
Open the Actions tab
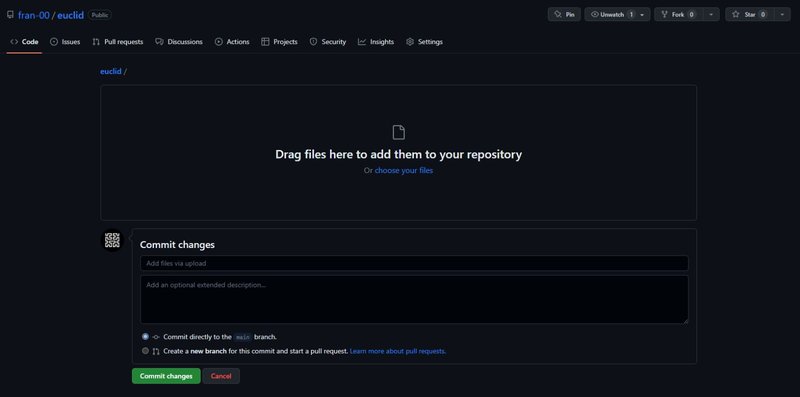(232, 42)
